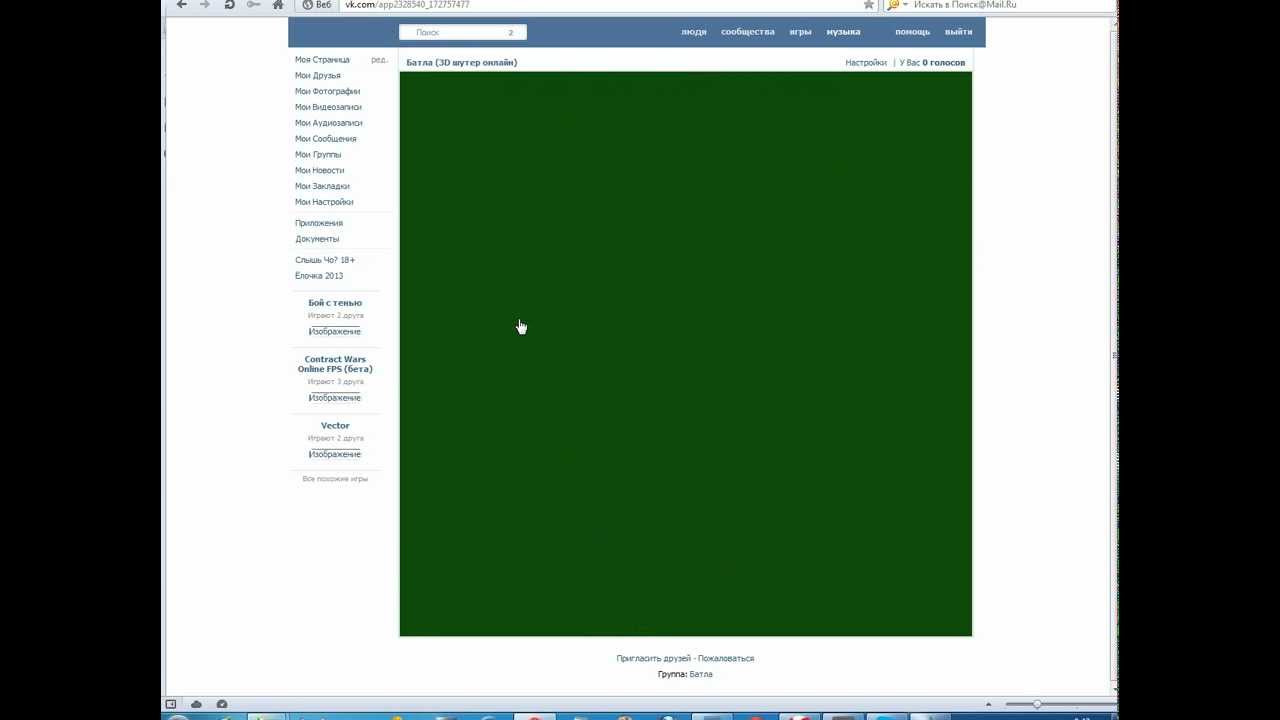Click the panel toggle icon in browser status bar
Screen dimensions: 1280x720
tap(170, 704)
